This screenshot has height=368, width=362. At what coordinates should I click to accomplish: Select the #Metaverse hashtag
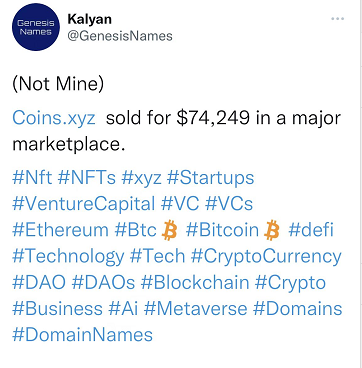coord(196,309)
